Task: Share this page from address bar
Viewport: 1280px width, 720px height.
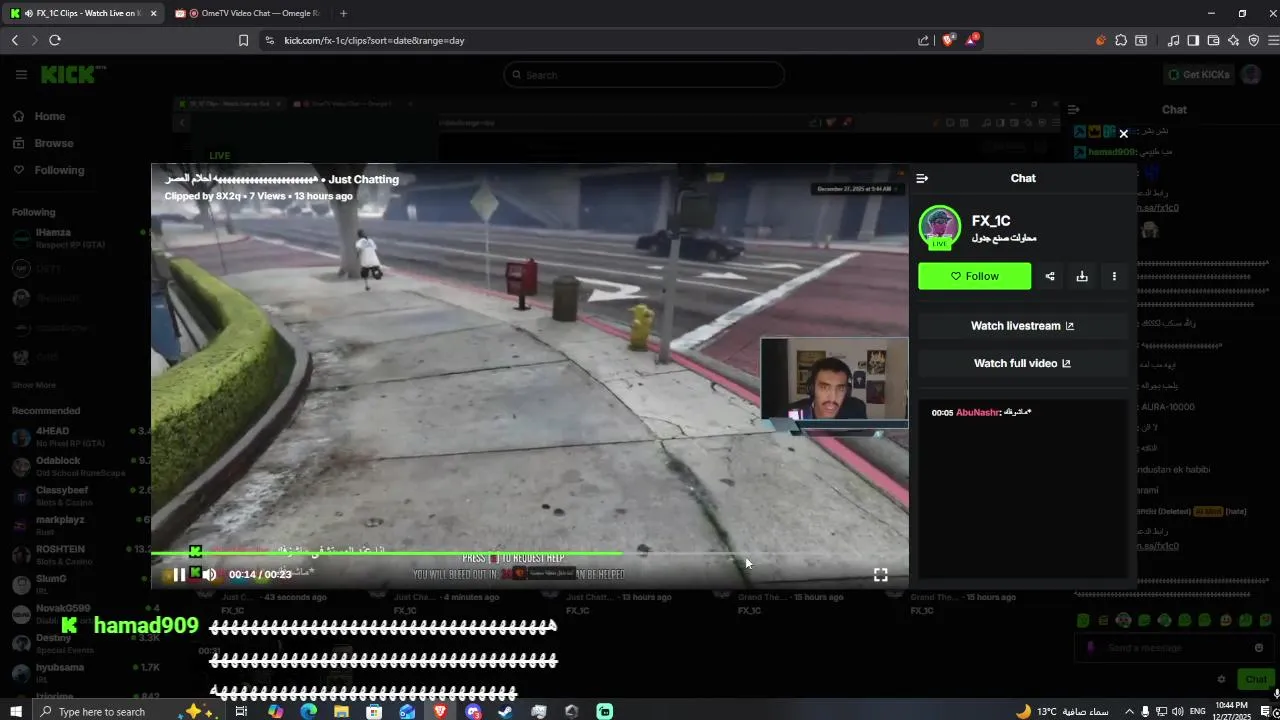Action: pos(923,40)
